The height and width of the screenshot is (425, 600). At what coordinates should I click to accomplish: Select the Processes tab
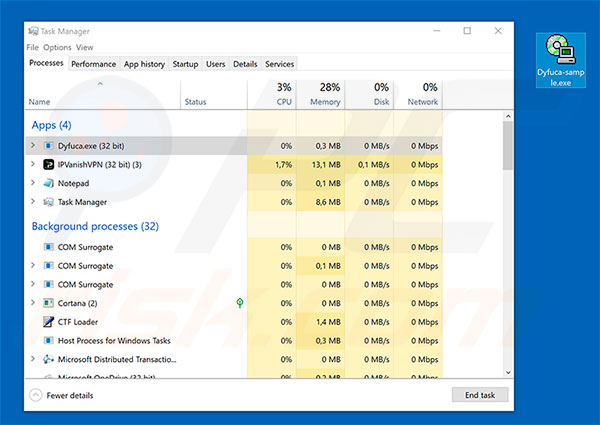click(46, 63)
